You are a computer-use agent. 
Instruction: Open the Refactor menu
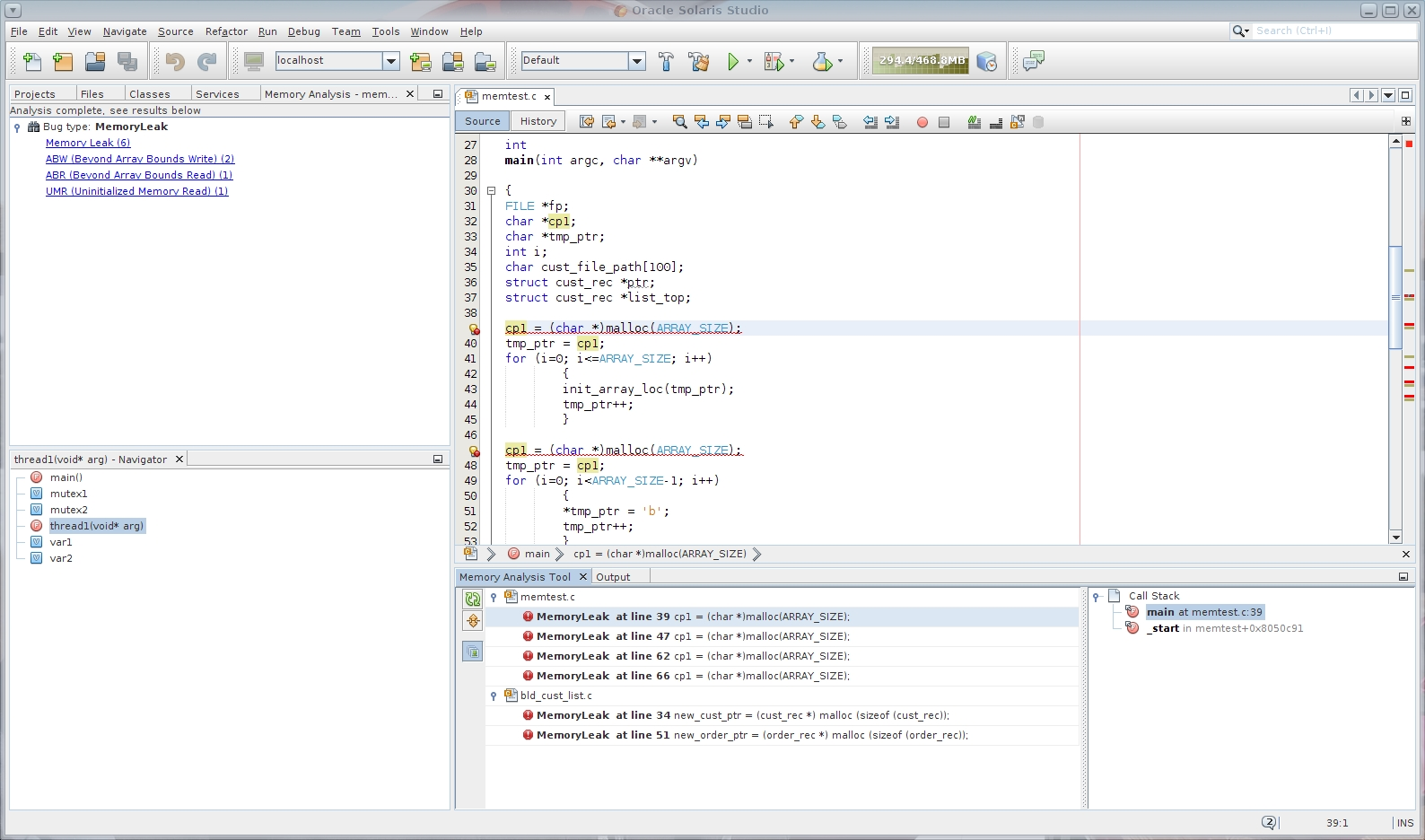(x=226, y=31)
